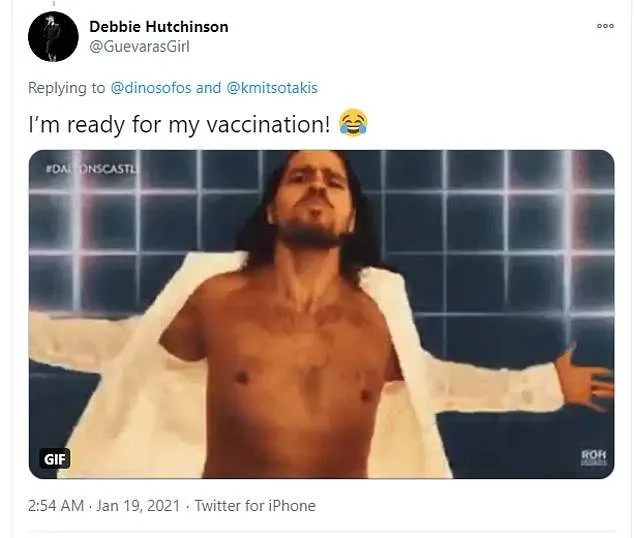
Task: Click the man's outstretched hand in GIF
Action: point(582,376)
